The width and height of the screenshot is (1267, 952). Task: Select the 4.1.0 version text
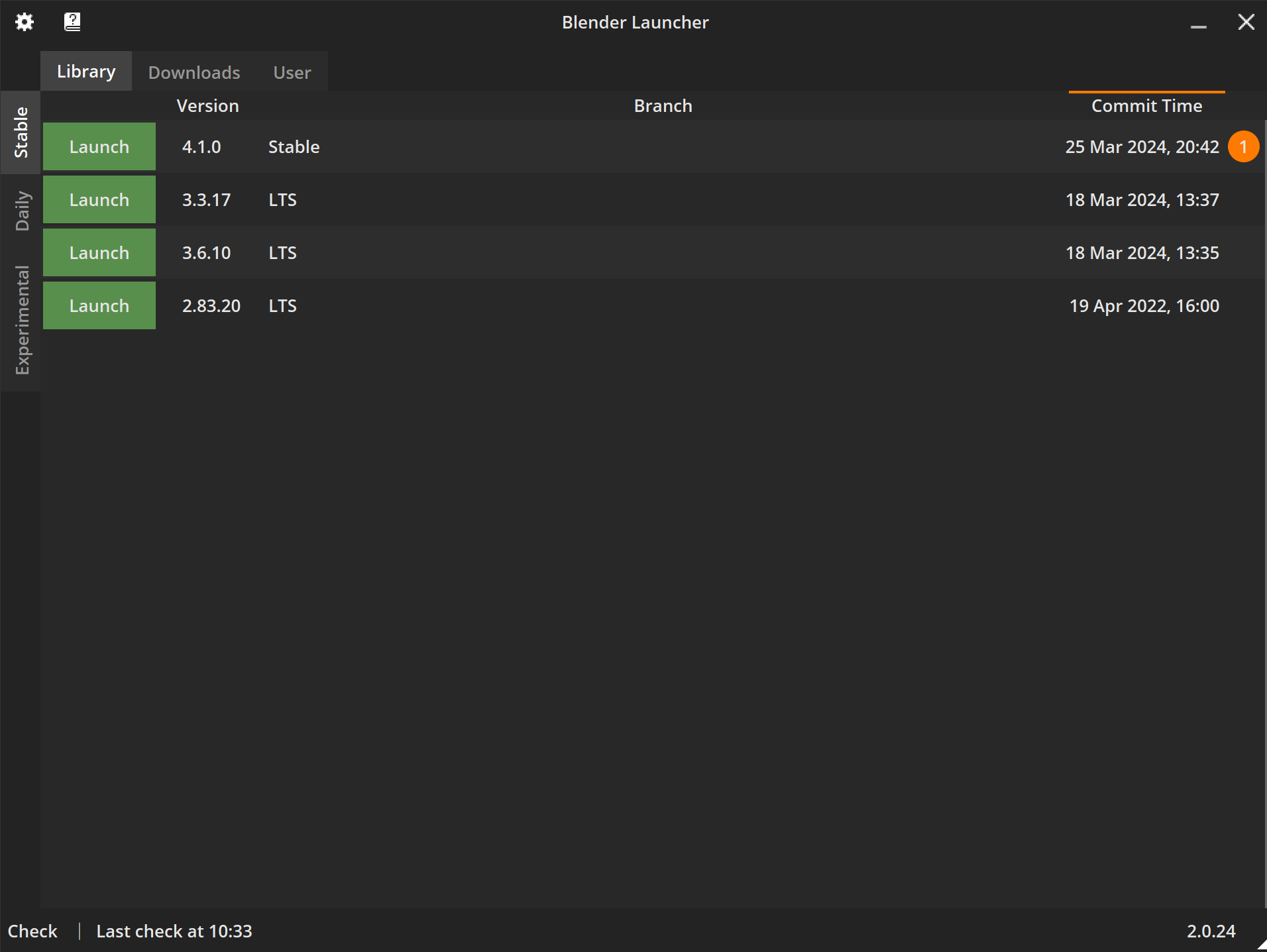click(201, 146)
